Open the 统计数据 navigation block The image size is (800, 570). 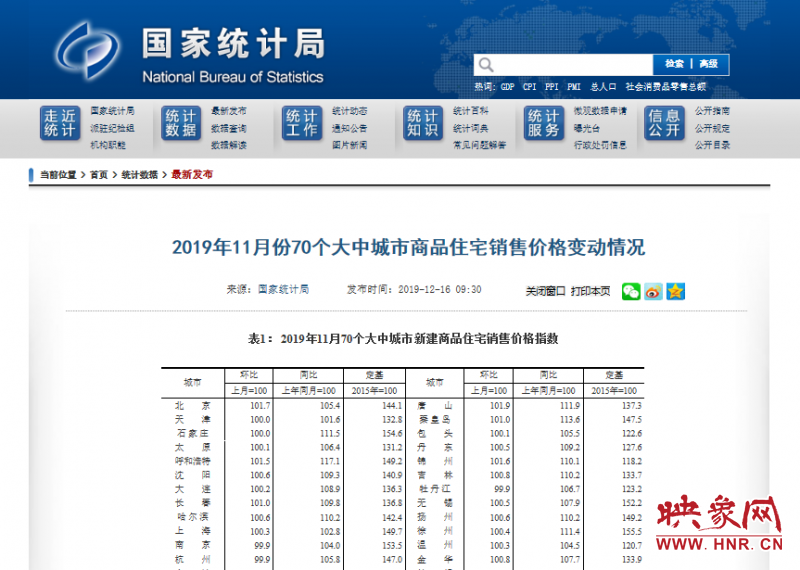click(x=180, y=124)
